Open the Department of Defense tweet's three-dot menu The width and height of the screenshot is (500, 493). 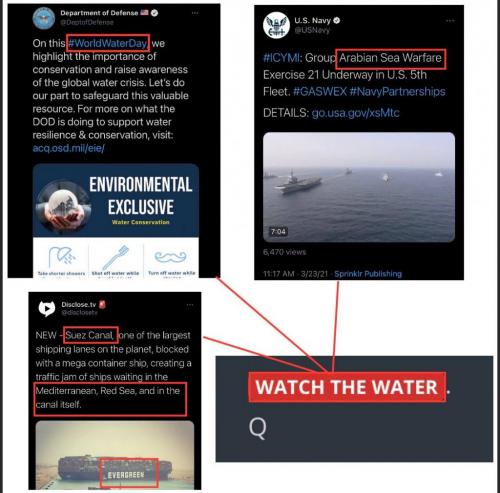coord(195,13)
